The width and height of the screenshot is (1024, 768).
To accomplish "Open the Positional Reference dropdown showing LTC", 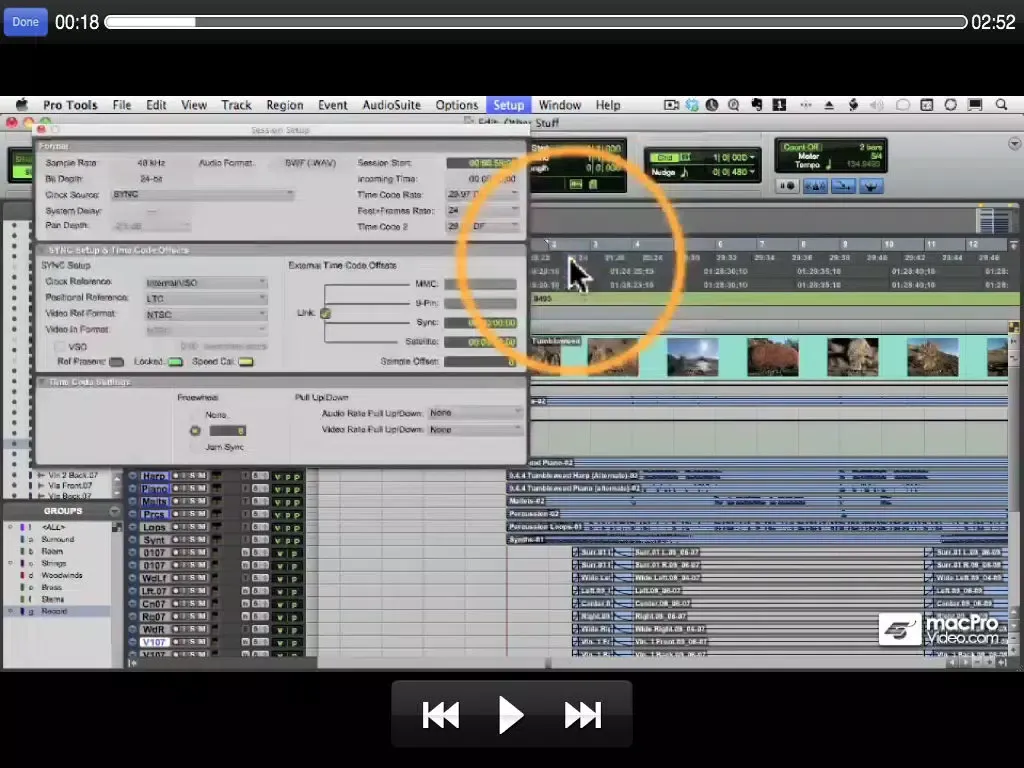I will [x=206, y=298].
